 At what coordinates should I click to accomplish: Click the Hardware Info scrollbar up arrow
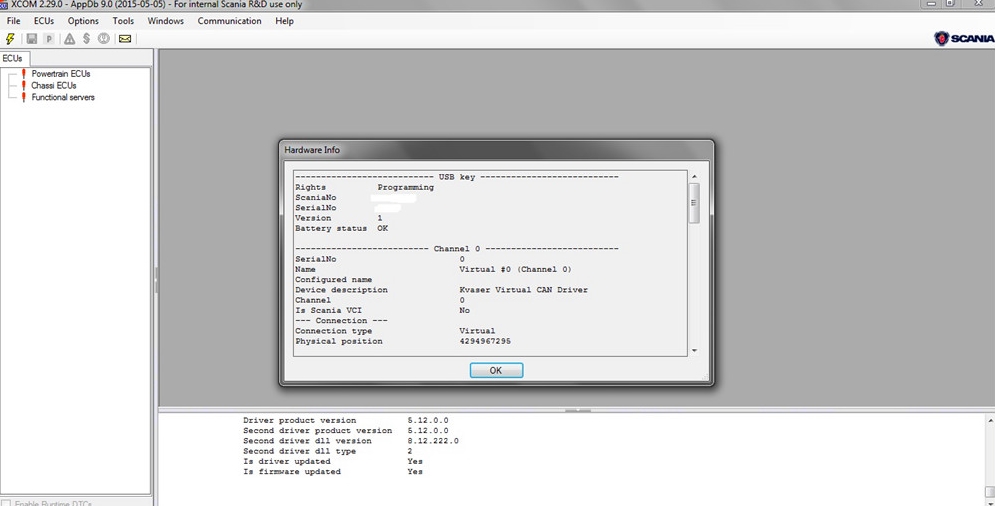coord(694,176)
